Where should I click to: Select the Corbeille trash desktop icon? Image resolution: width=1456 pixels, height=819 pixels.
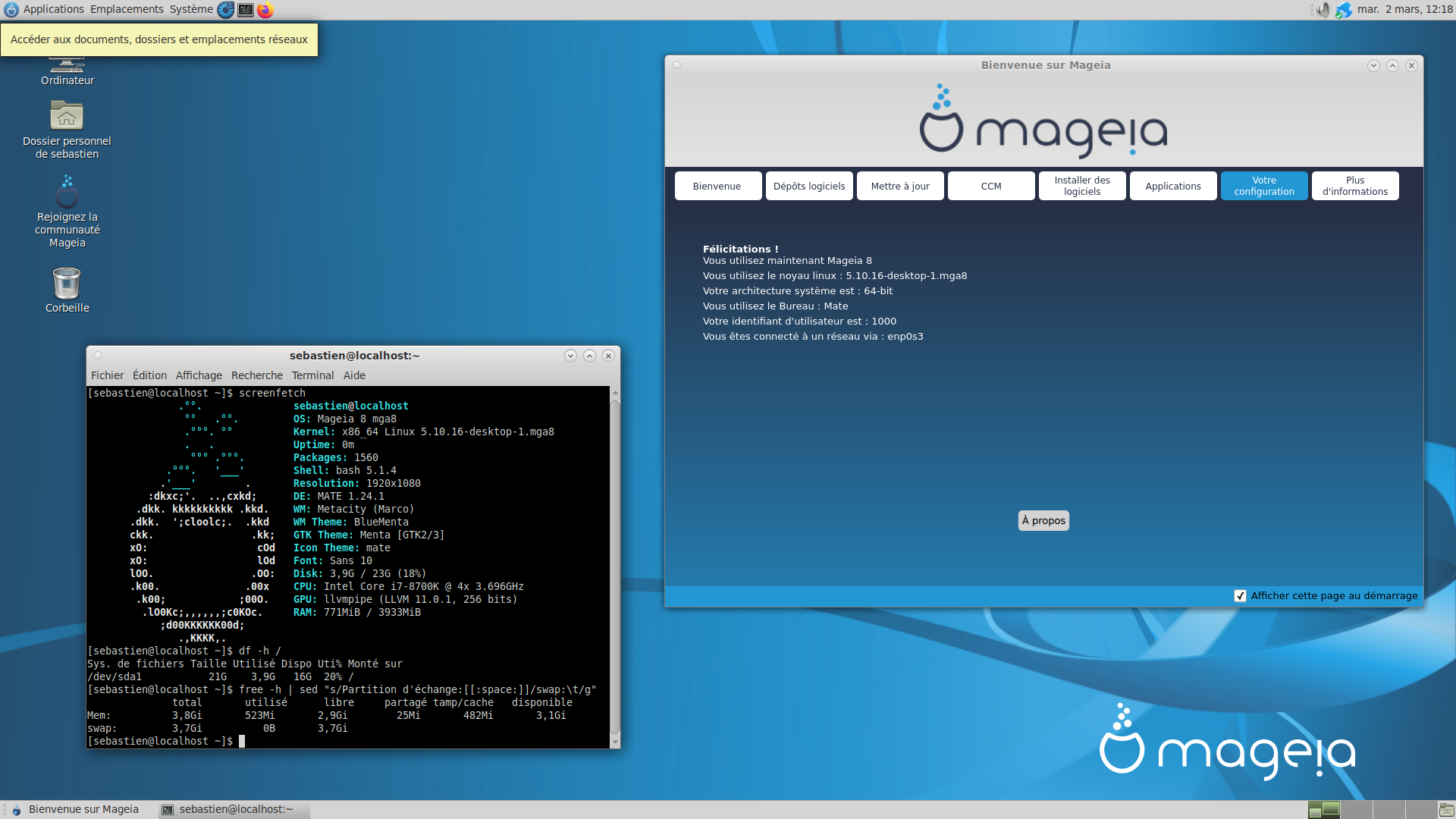[x=67, y=290]
